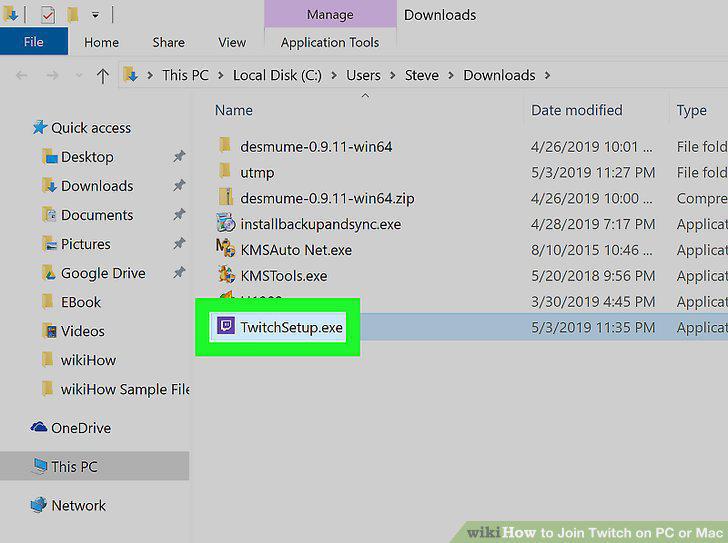Click the pin icon next to Google Drive
This screenshot has height=543, width=728.
(179, 272)
